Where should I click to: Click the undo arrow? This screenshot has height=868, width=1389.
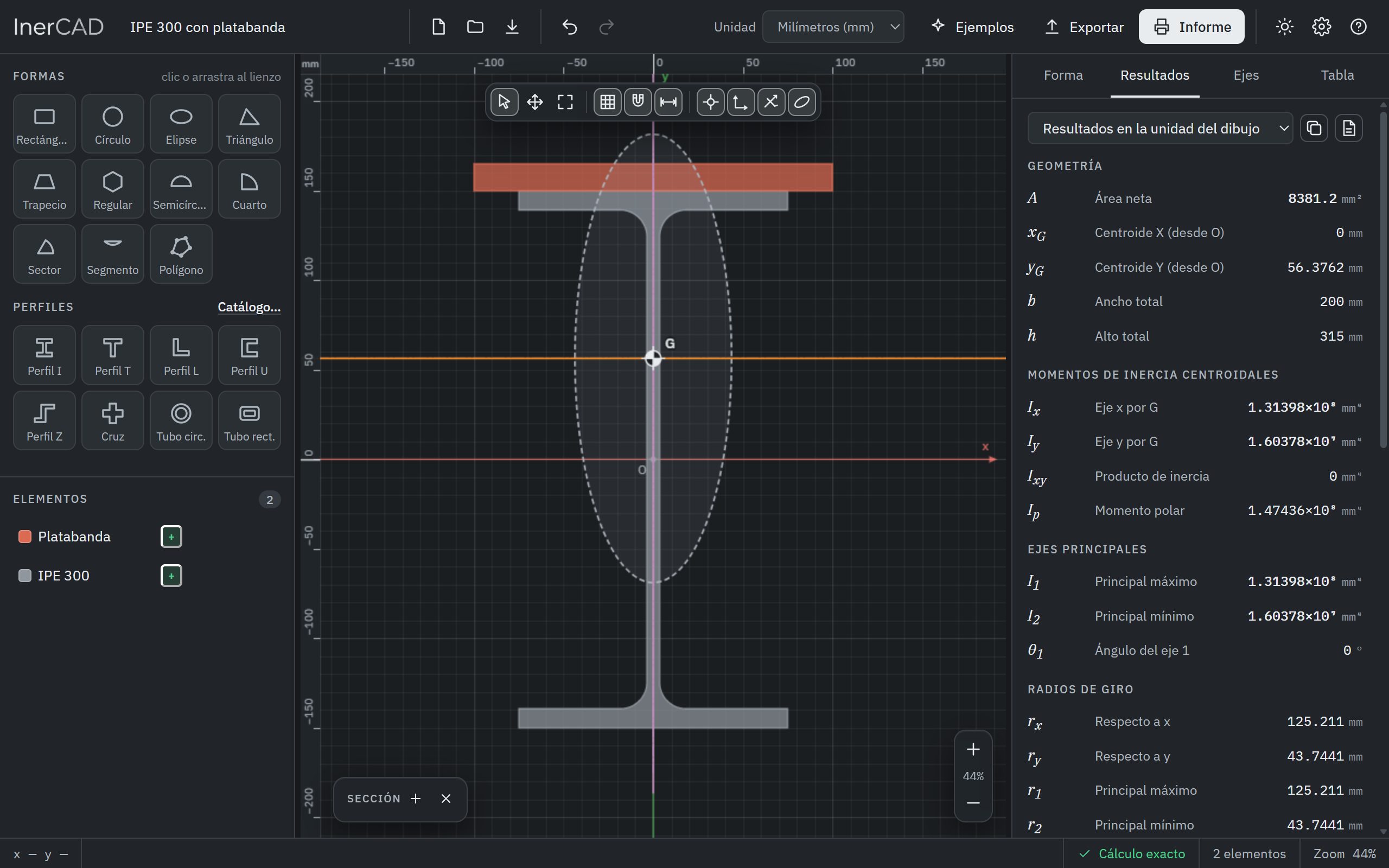[569, 27]
